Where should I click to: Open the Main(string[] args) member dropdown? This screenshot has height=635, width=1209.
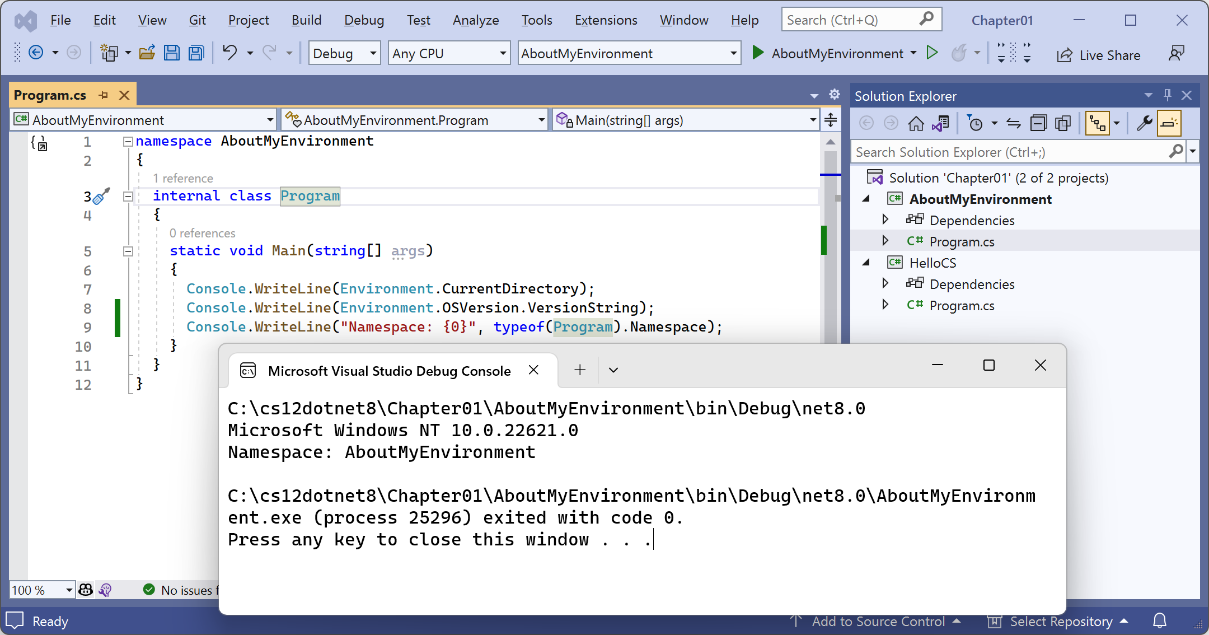tap(686, 120)
